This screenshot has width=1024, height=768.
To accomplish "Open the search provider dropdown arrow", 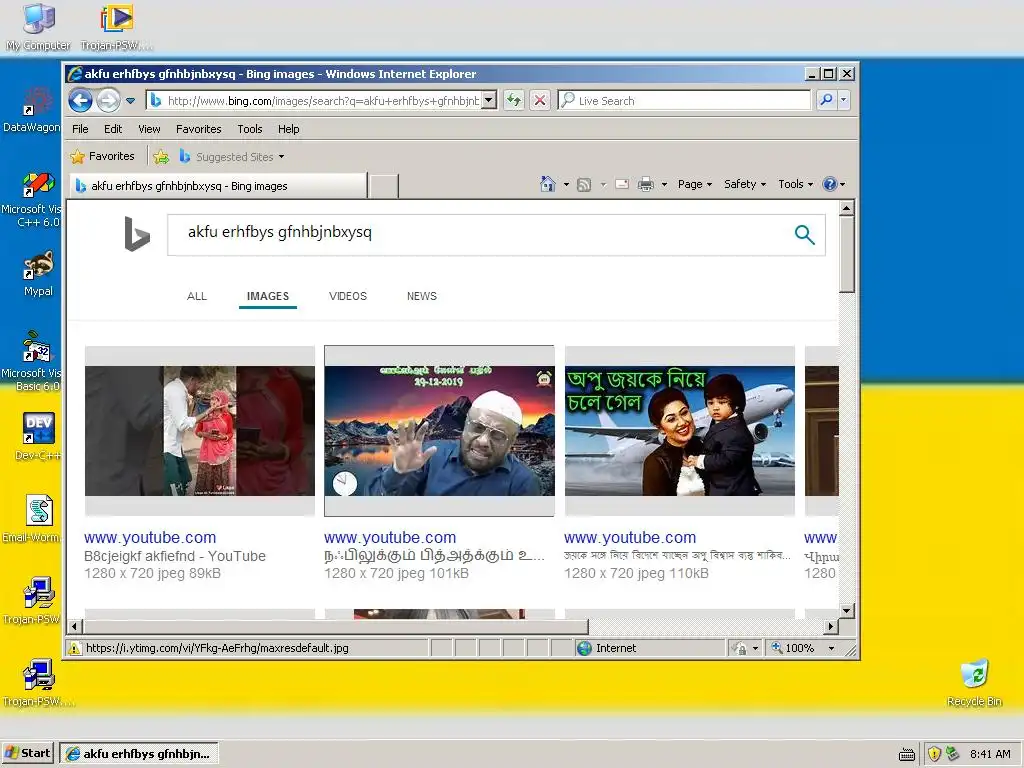I will [844, 101].
